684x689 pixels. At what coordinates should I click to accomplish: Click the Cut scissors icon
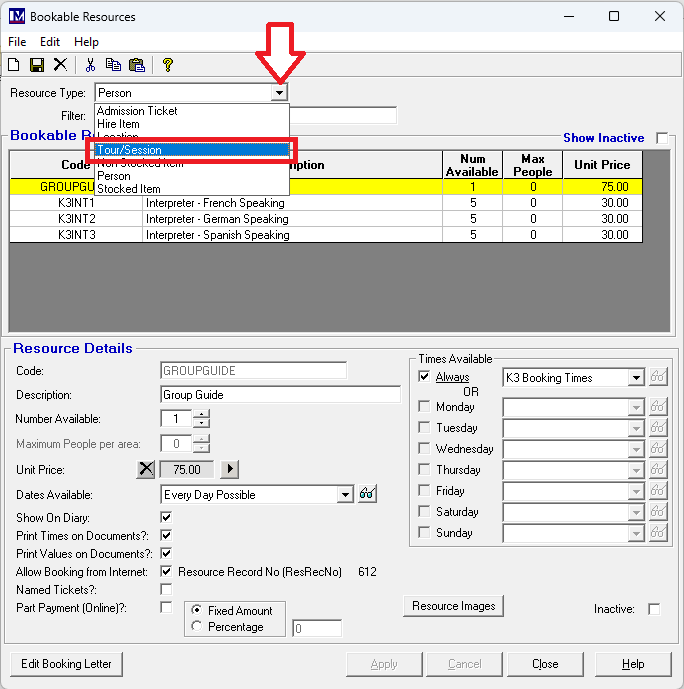(90, 65)
